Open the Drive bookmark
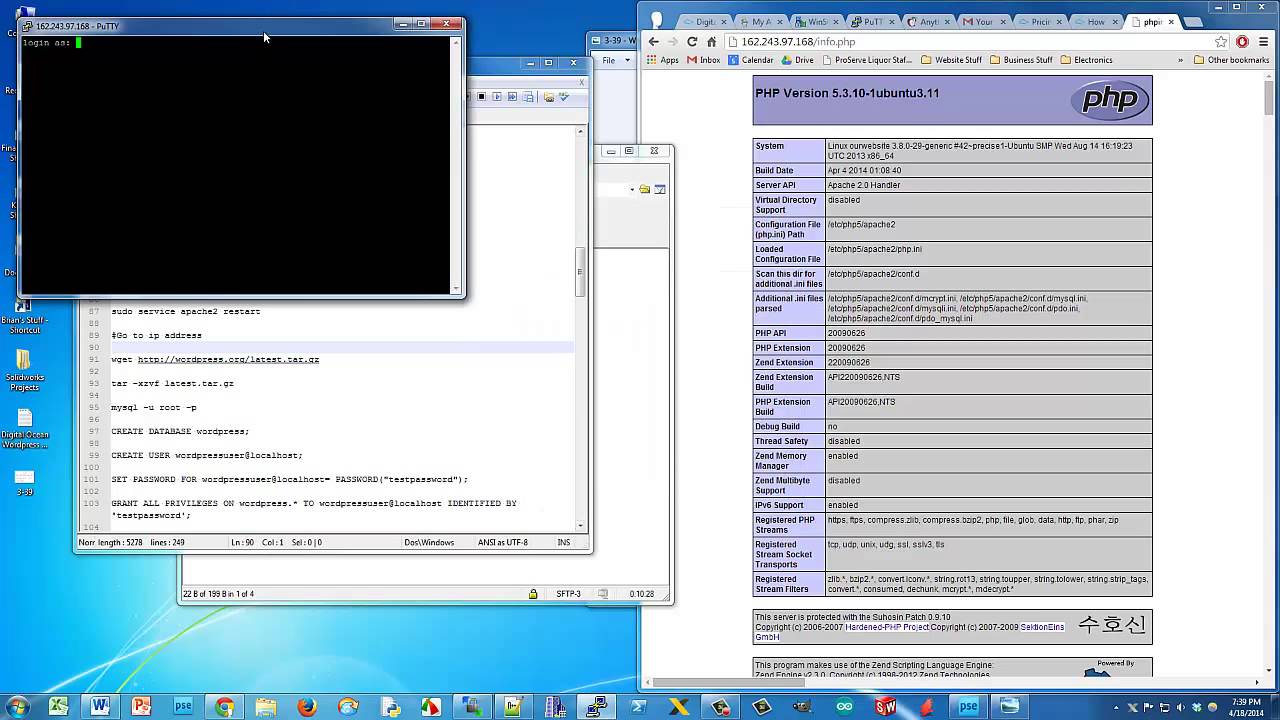1280x720 pixels. pyautogui.click(x=797, y=60)
